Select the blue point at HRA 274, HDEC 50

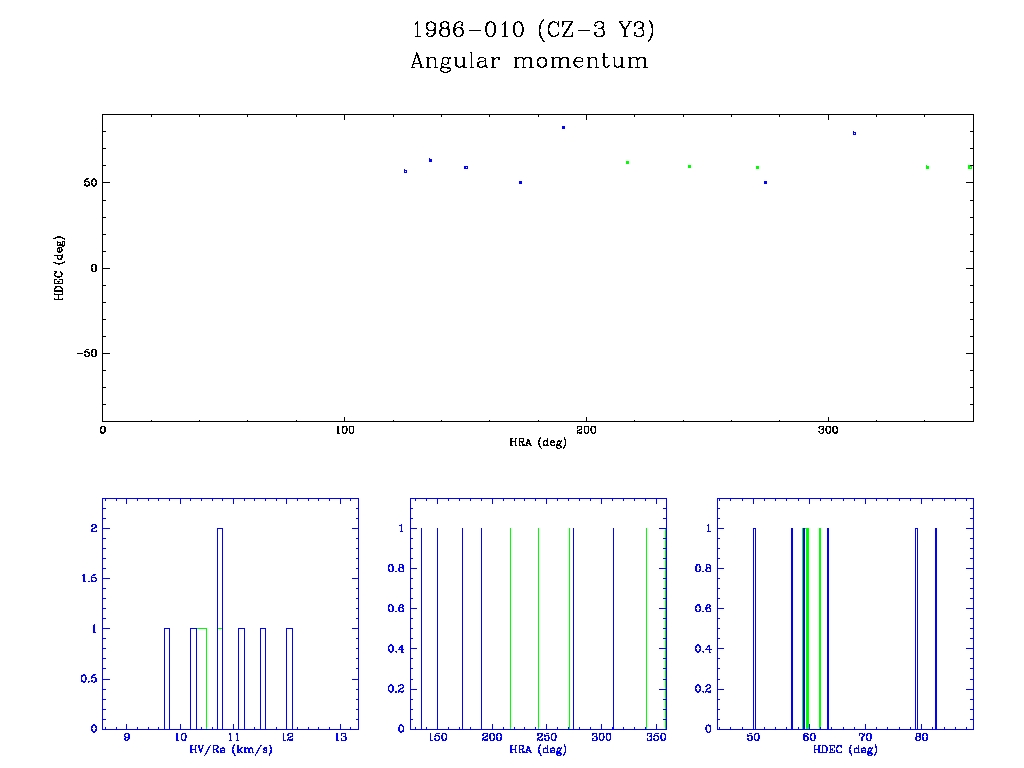(x=765, y=182)
